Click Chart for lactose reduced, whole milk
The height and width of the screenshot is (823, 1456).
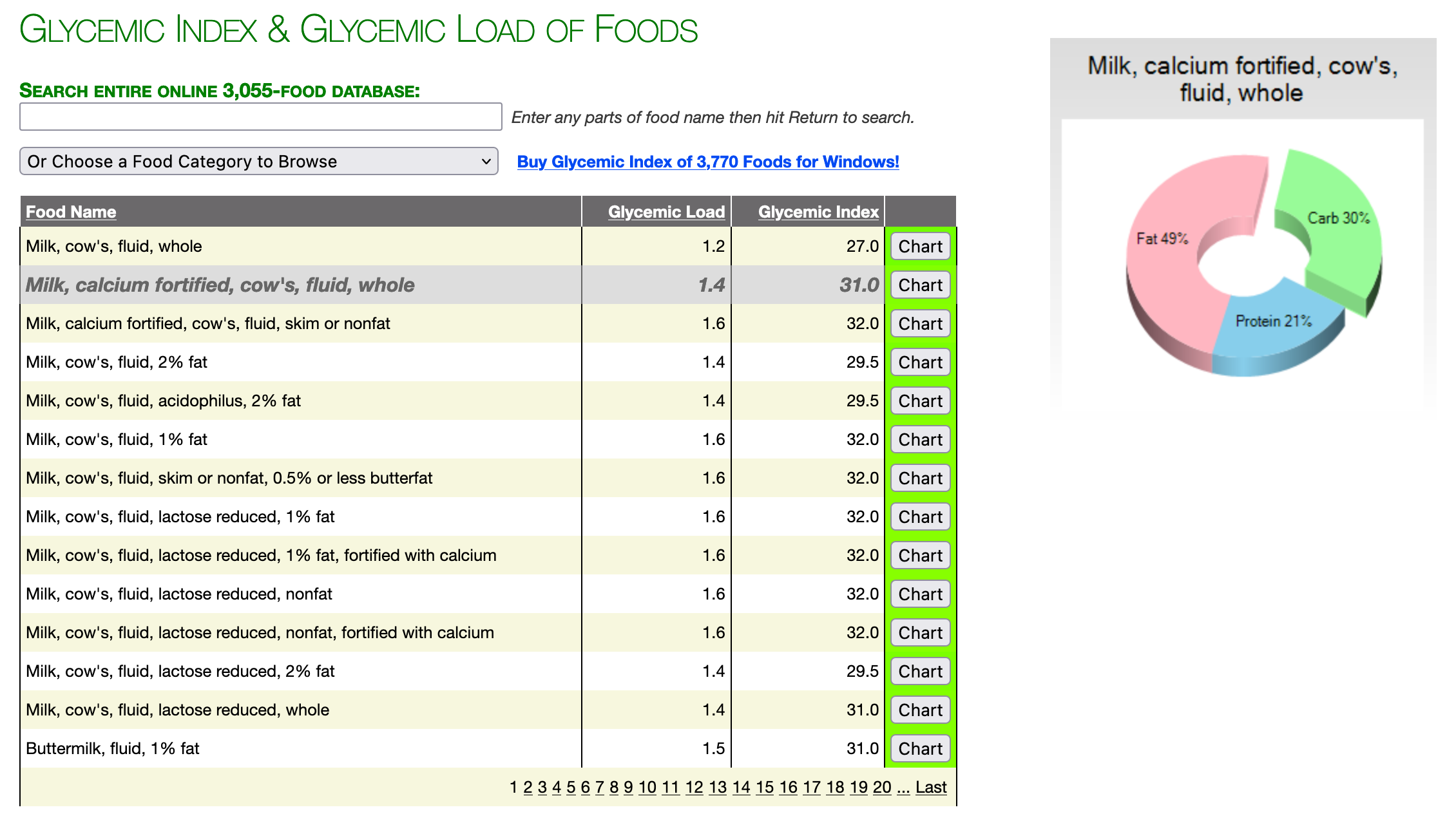click(x=920, y=710)
